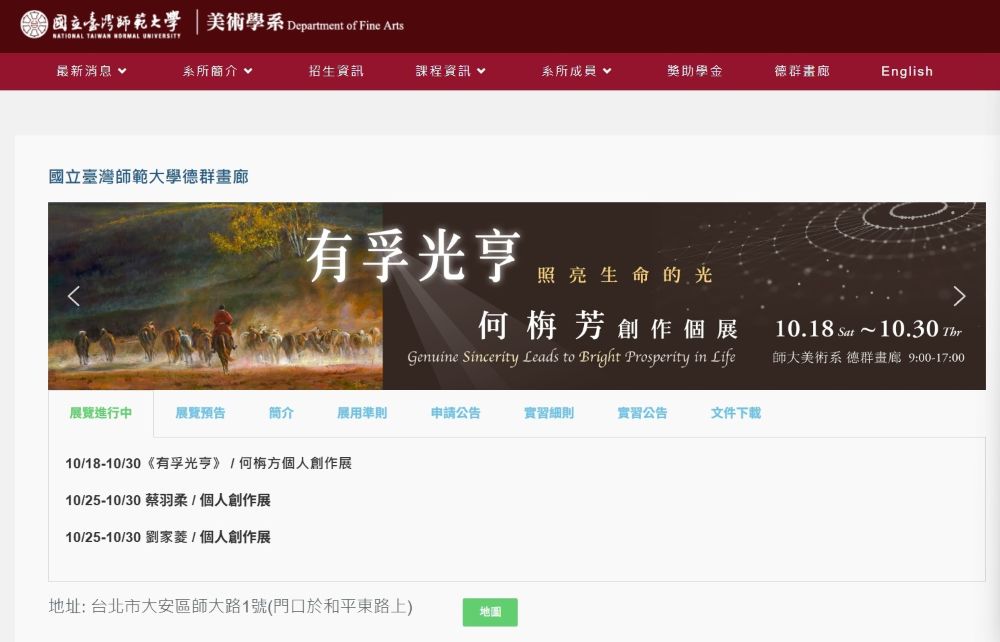Go to previous banner slide arrow
The width and height of the screenshot is (1000, 642).
(74, 296)
